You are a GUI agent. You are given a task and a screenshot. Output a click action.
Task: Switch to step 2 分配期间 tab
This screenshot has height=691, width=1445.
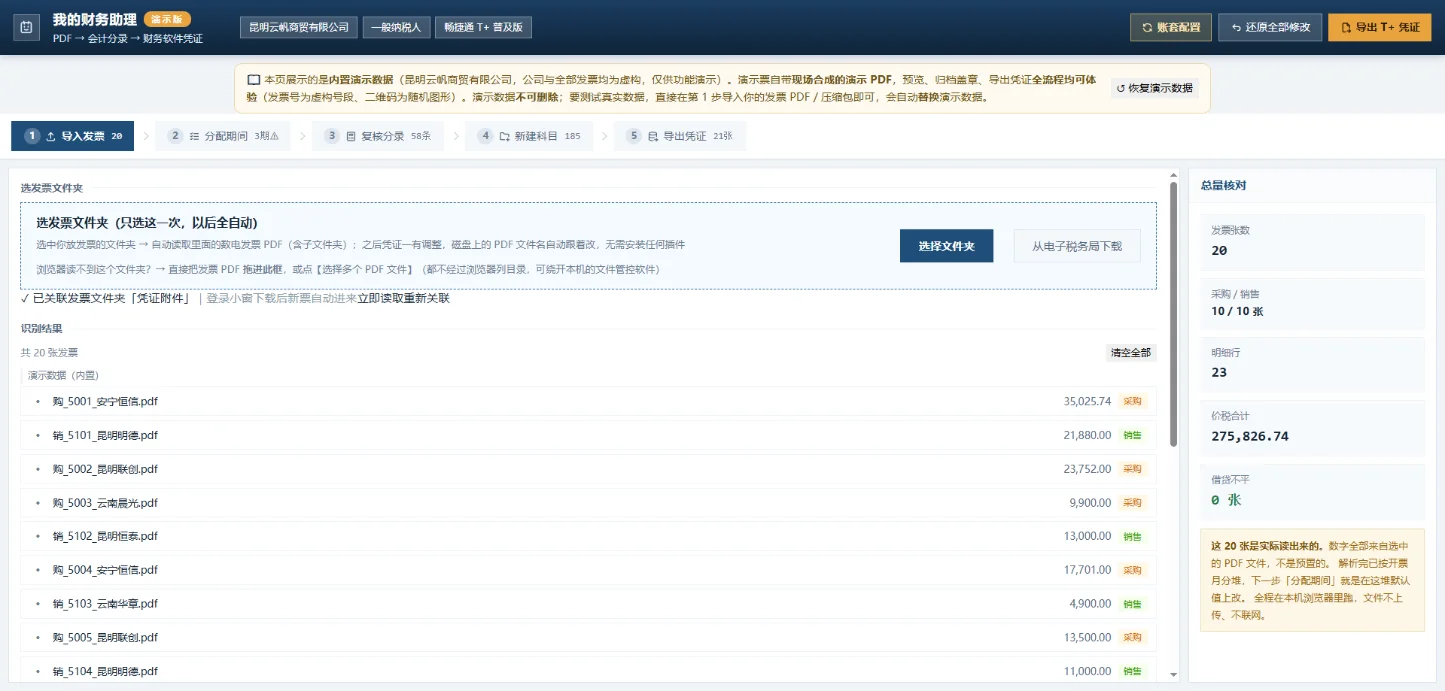click(222, 136)
